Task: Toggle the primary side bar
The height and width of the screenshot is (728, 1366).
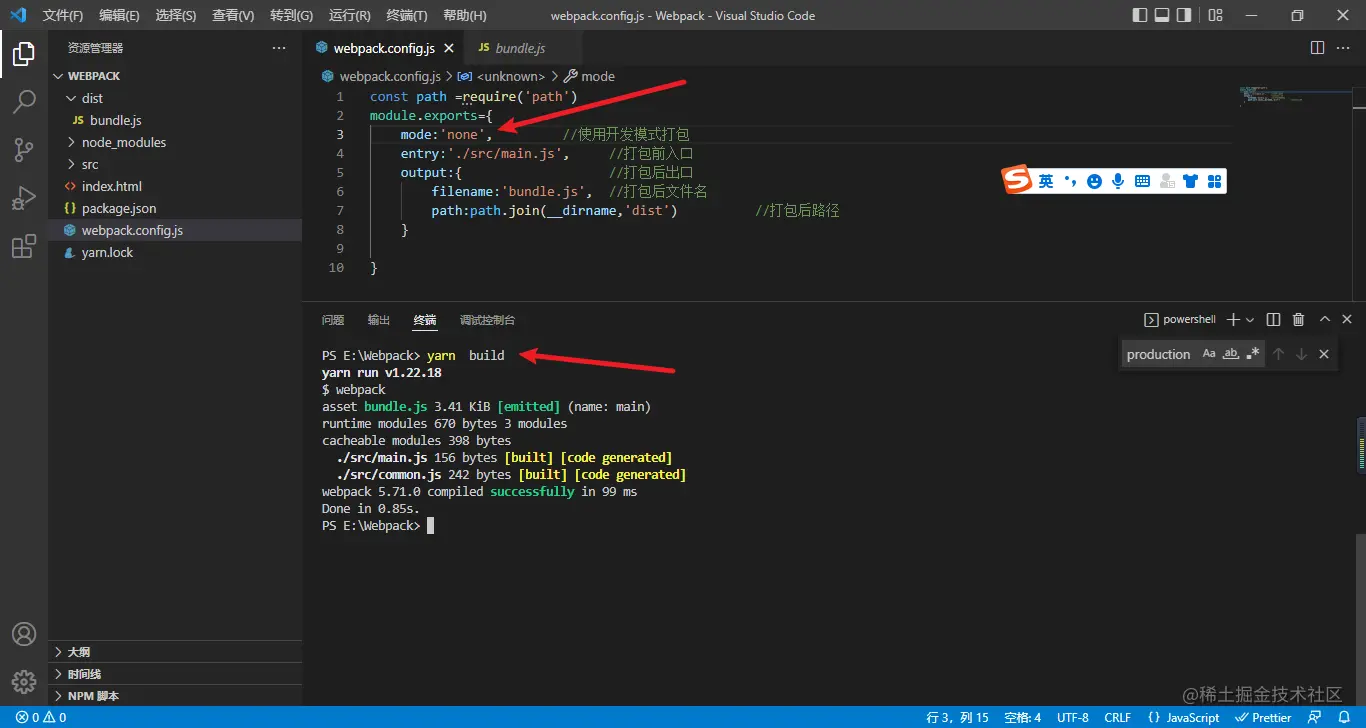Action: point(1140,15)
